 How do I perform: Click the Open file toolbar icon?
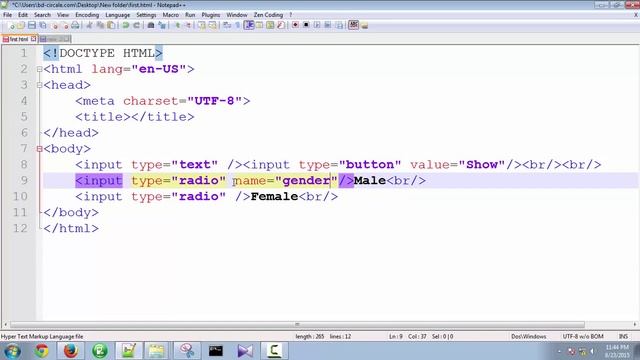[20, 25]
